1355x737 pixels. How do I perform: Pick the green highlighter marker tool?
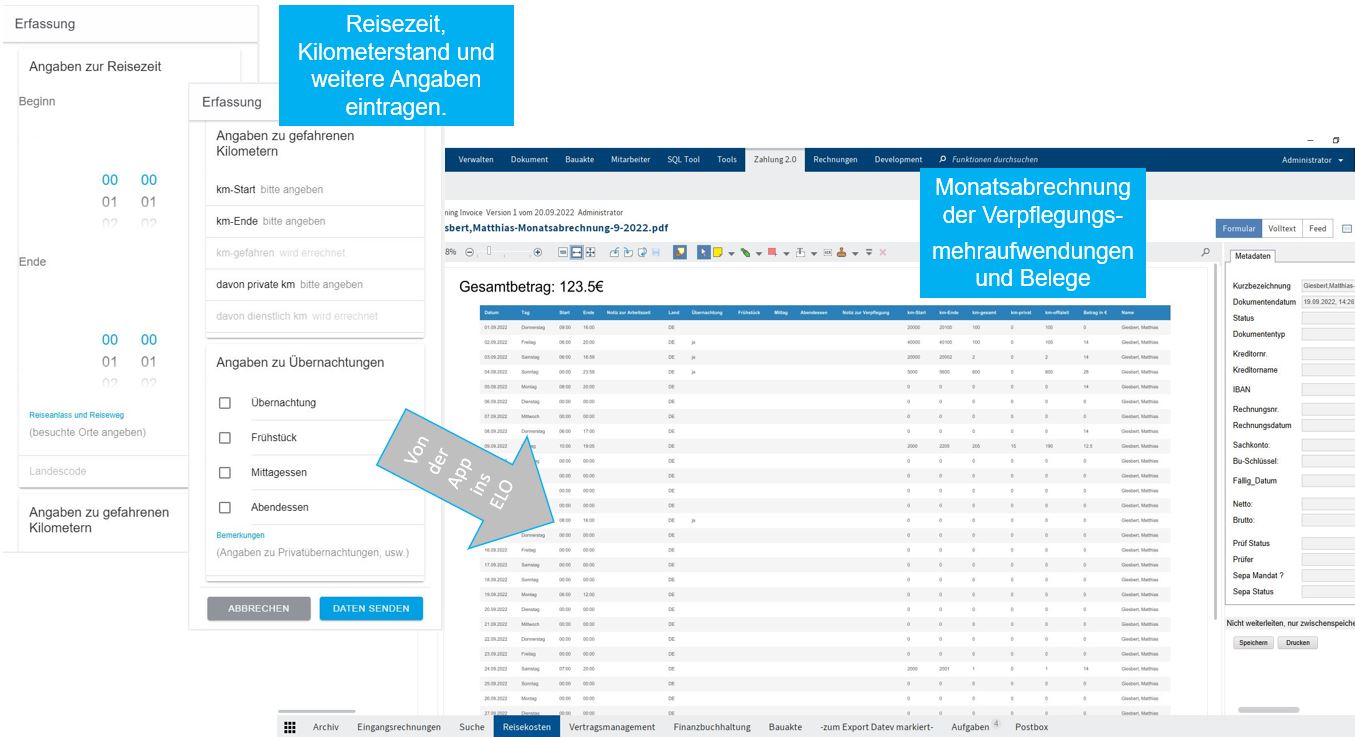pos(745,252)
